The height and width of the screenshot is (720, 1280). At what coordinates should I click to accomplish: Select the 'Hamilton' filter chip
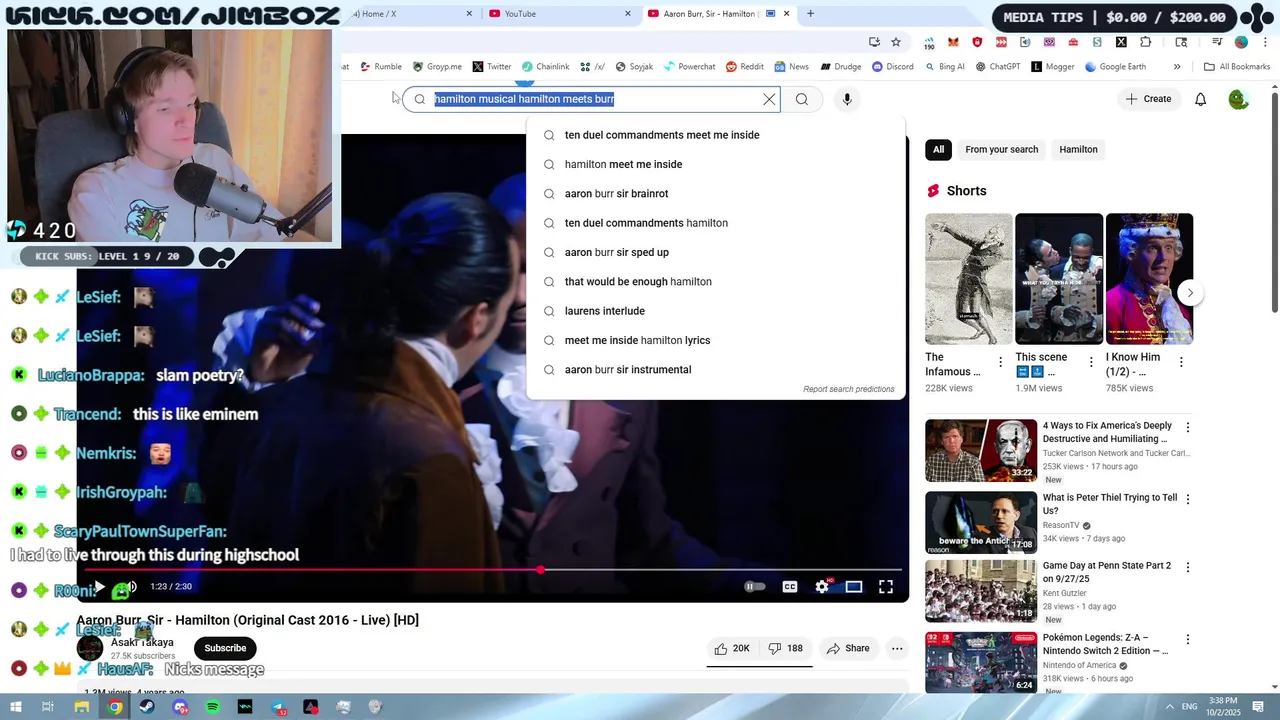(1078, 150)
